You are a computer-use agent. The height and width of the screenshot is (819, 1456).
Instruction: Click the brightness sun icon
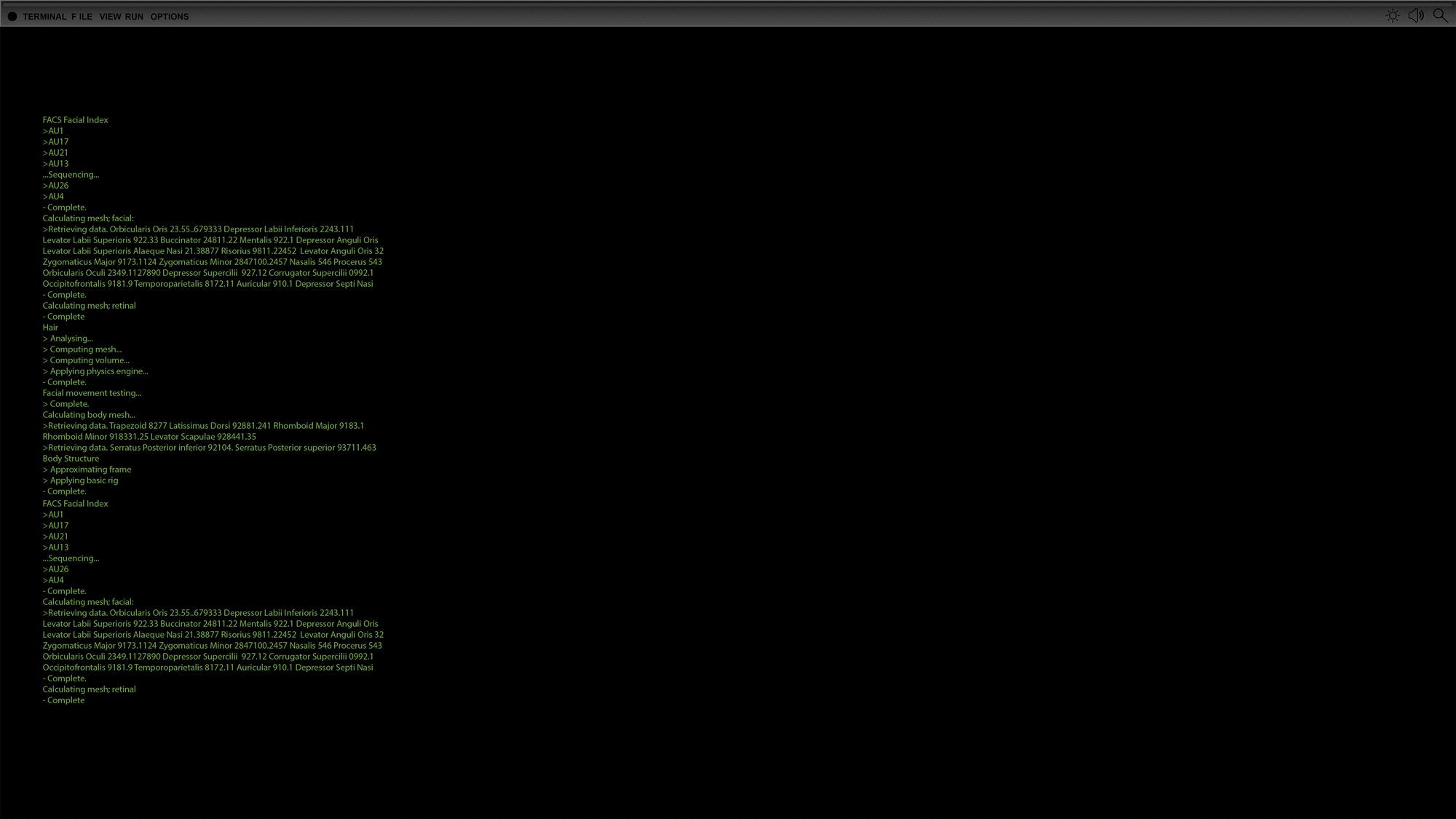[x=1392, y=16]
